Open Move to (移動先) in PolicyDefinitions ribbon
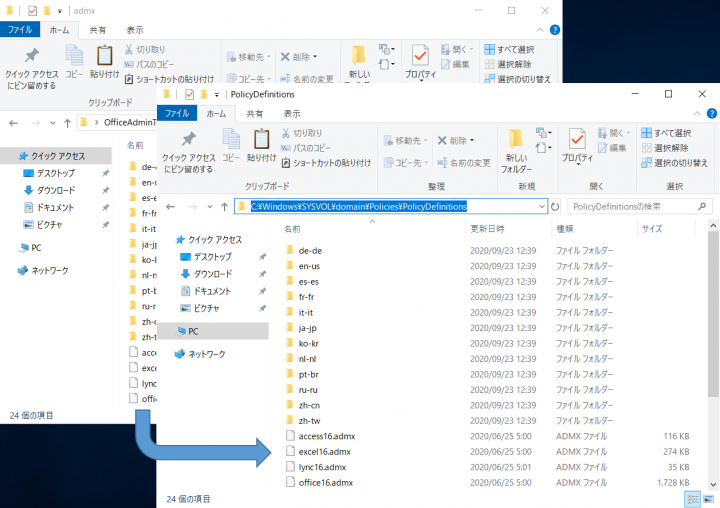 tap(405, 141)
